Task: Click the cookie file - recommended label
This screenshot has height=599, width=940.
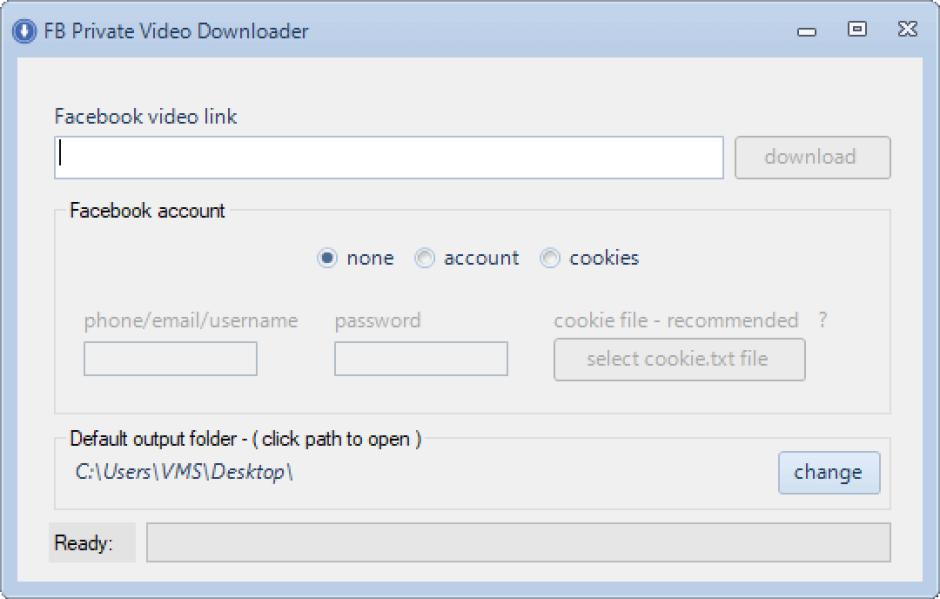Action: pos(676,320)
